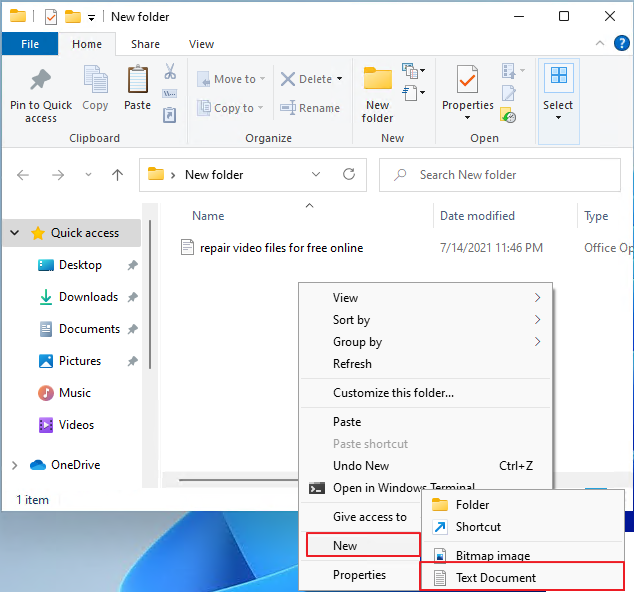Click the Rename button in Organize
634x592 pixels.
310,108
